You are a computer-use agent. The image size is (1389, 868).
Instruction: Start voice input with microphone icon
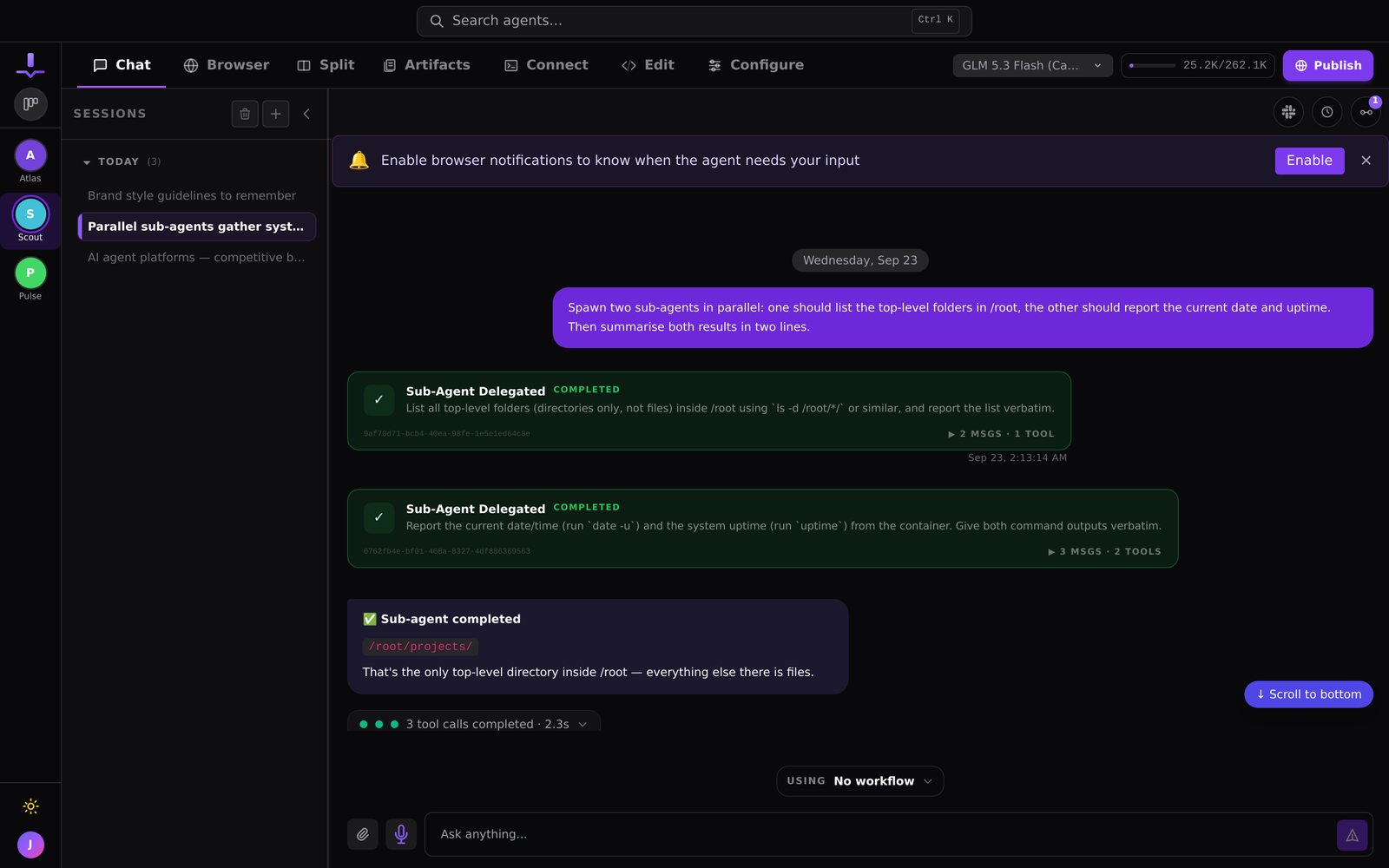click(x=401, y=834)
